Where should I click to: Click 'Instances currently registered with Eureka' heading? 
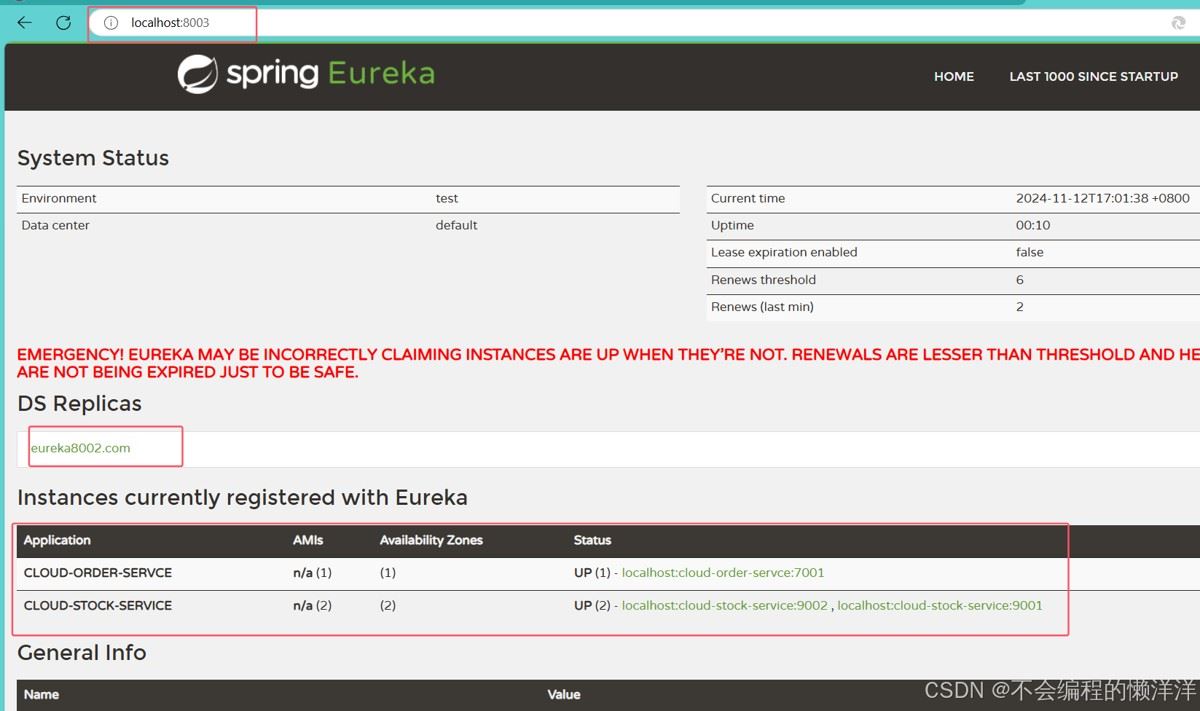pos(242,498)
